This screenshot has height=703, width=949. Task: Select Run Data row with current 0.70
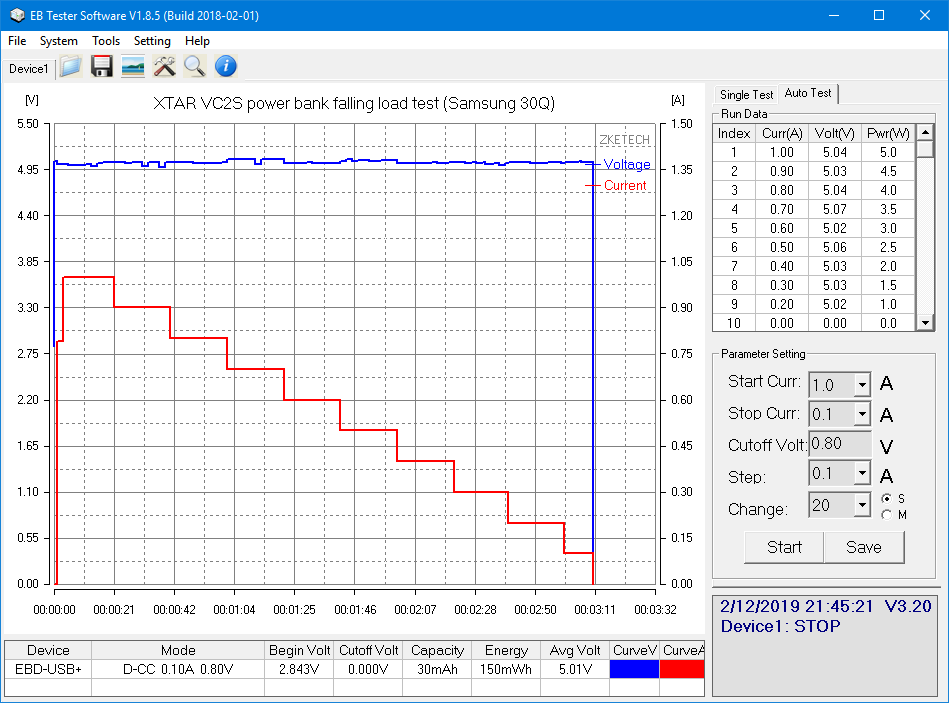[x=814, y=209]
